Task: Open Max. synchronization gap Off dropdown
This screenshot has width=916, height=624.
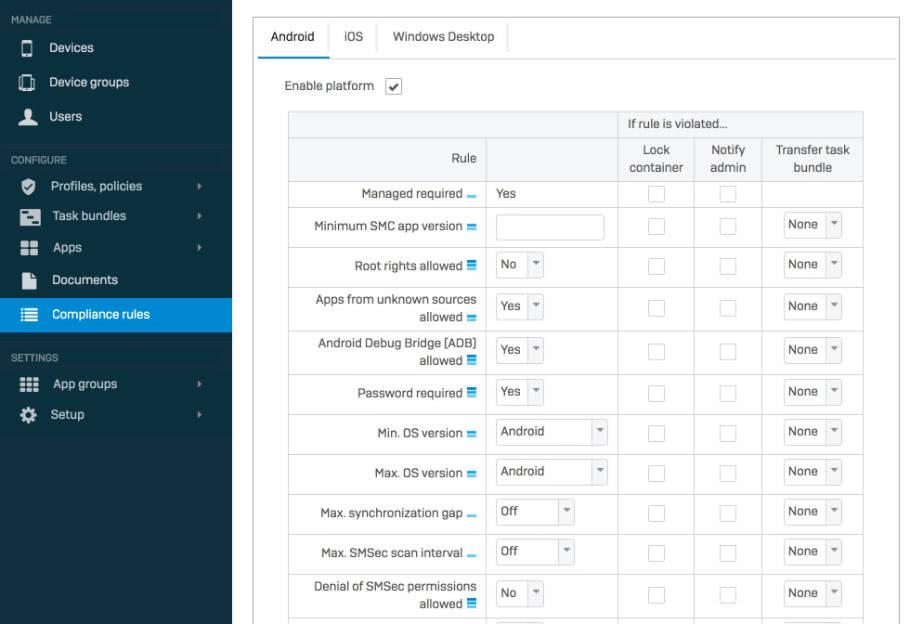Action: click(x=535, y=512)
